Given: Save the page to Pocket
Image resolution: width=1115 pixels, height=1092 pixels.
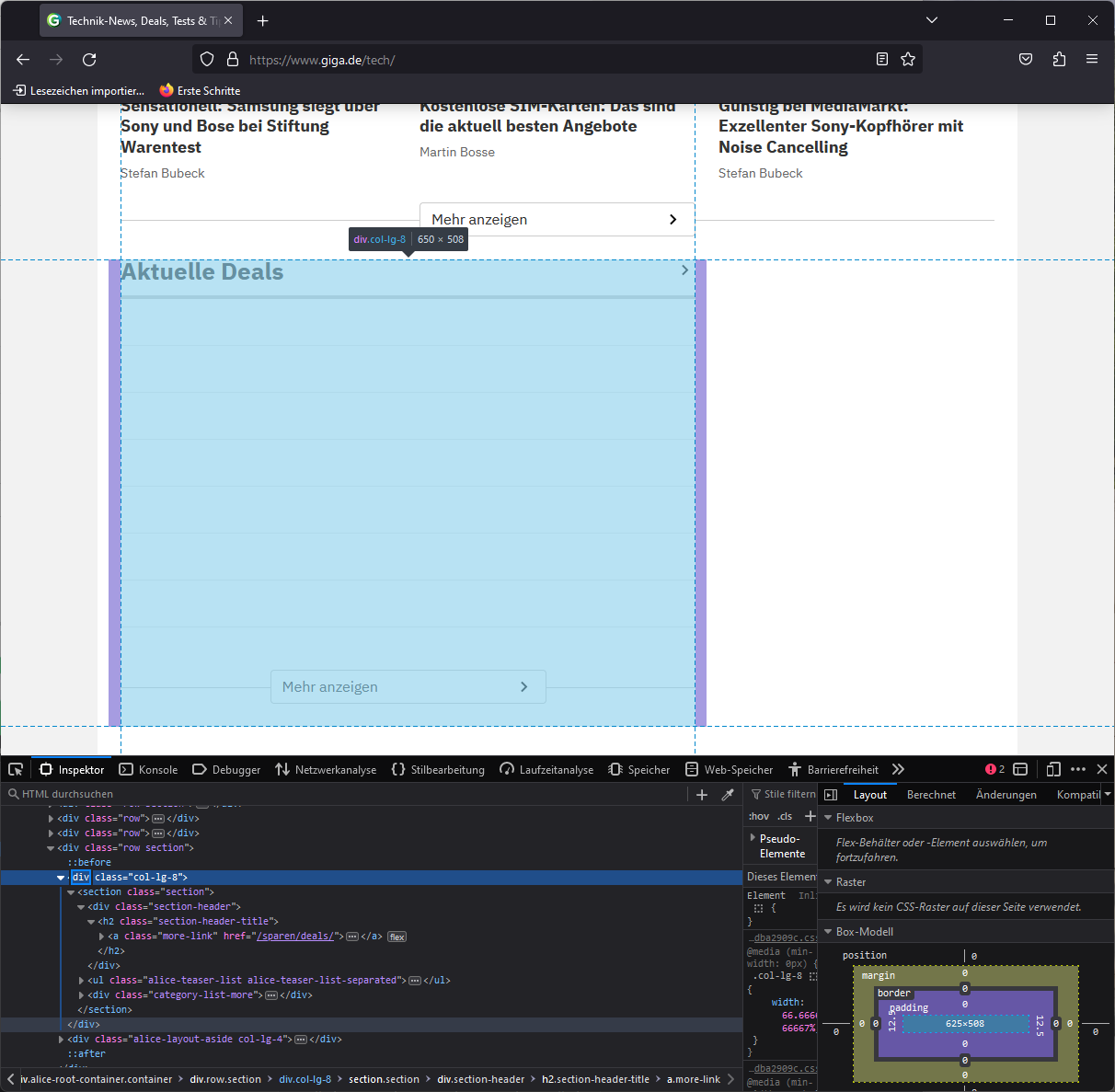Looking at the screenshot, I should pos(1025,59).
